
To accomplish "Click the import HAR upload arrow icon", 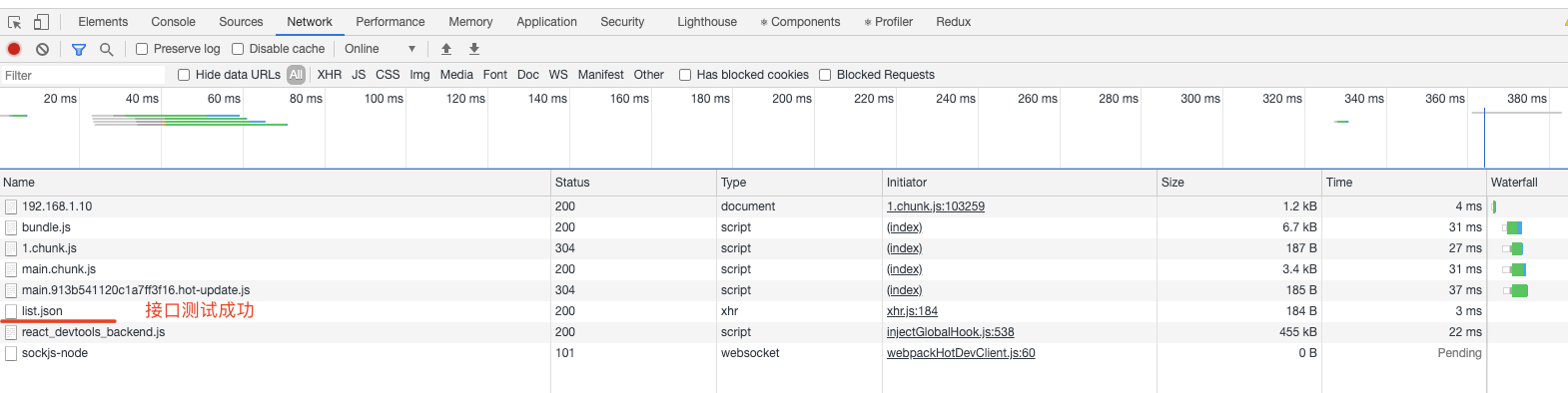I will pos(446,49).
